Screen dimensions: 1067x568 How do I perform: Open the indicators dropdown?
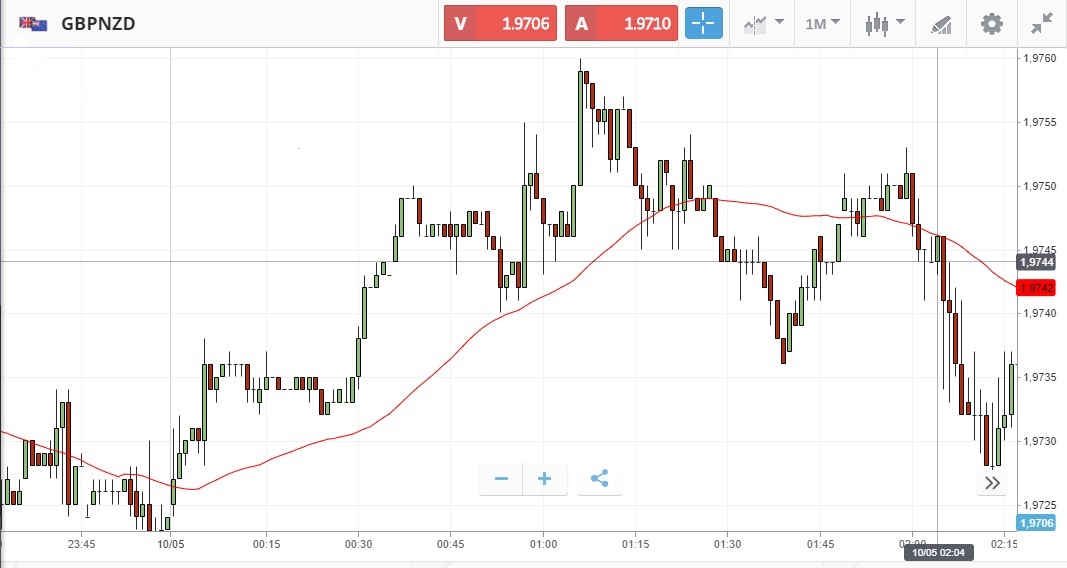pyautogui.click(x=762, y=23)
